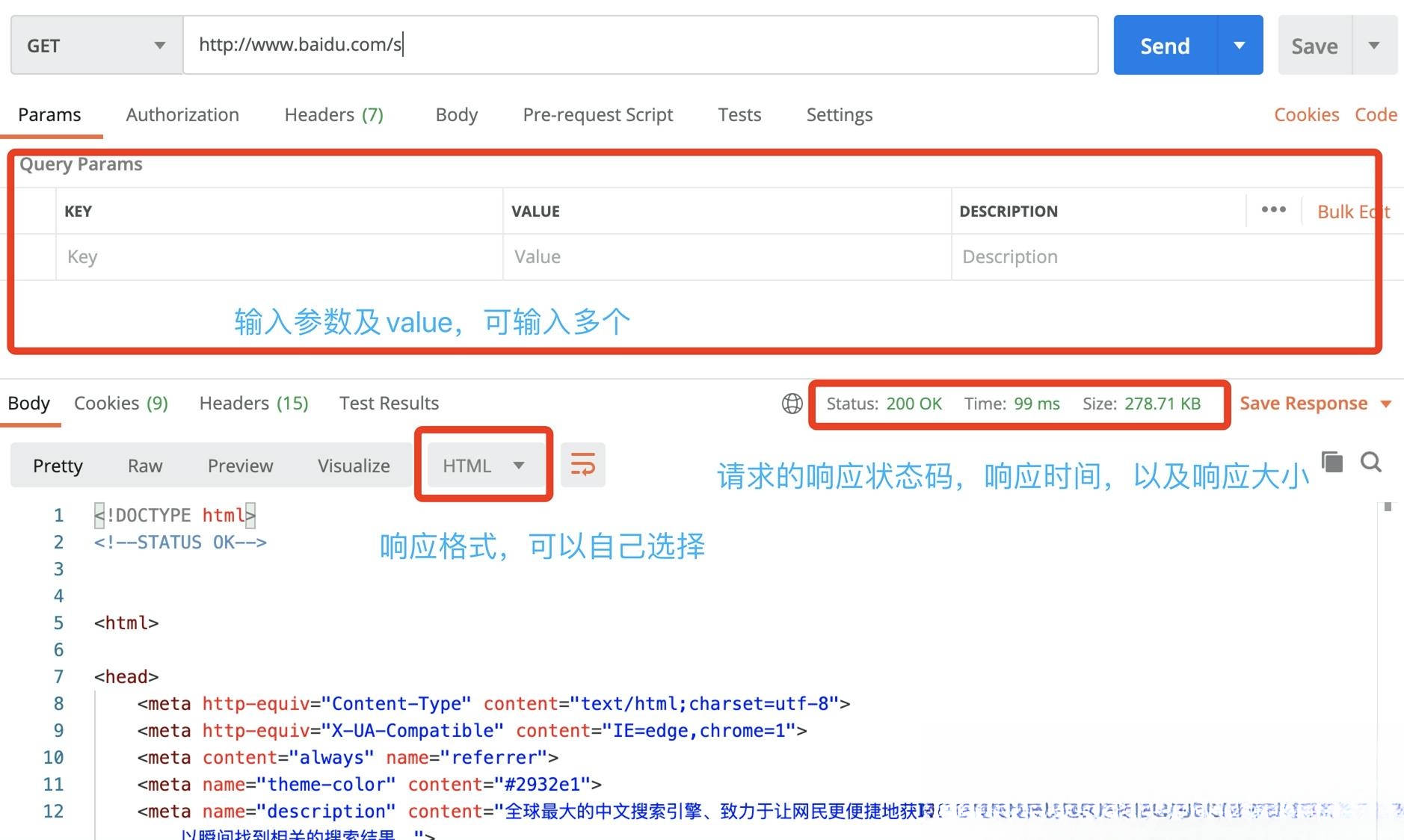Click the Query Params heading
The width and height of the screenshot is (1404, 840).
pyautogui.click(x=81, y=164)
